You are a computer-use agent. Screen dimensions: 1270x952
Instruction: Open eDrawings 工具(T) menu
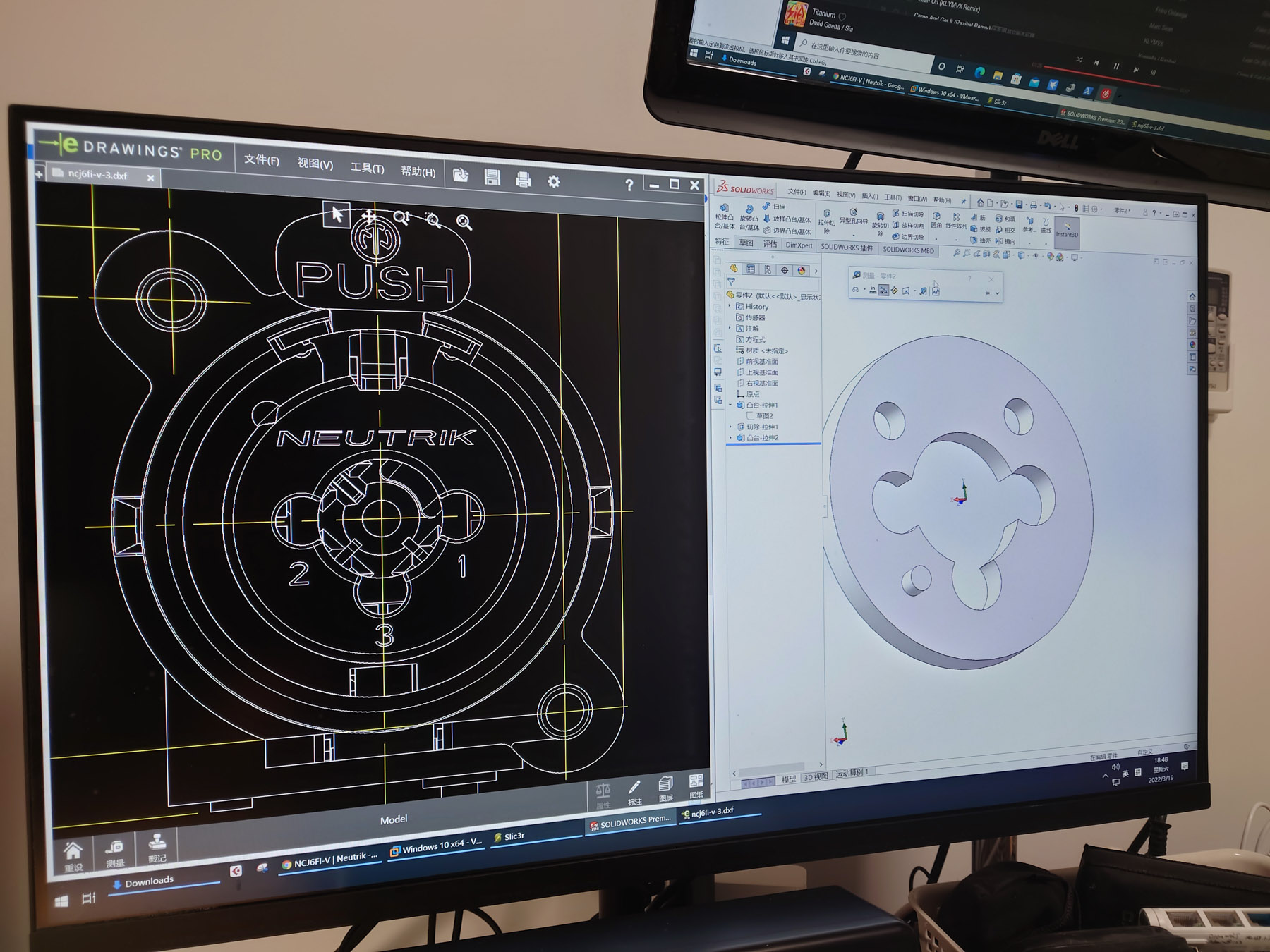(367, 168)
